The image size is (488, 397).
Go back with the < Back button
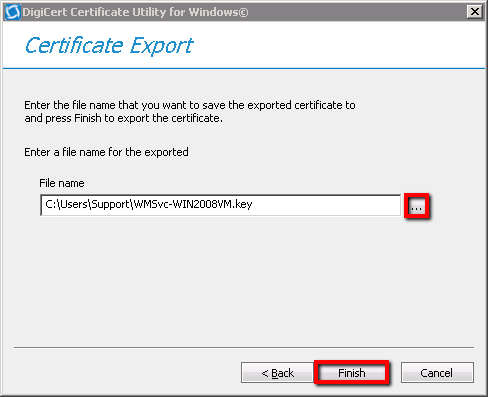click(277, 373)
